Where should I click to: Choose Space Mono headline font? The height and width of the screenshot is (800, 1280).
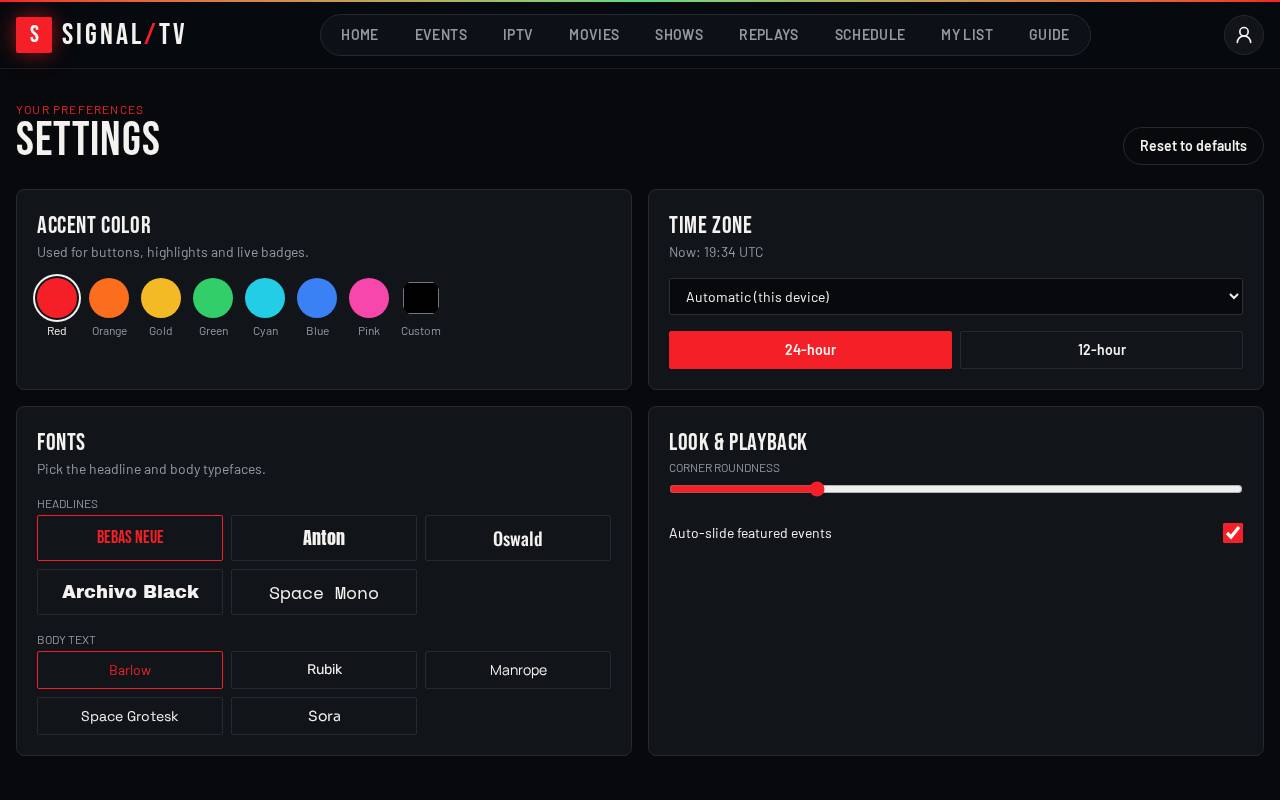coord(324,592)
